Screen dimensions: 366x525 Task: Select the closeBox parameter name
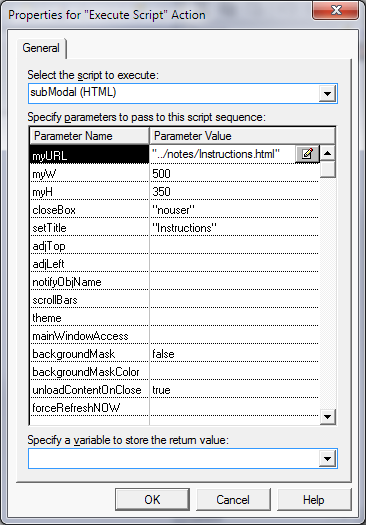pyautogui.click(x=89, y=210)
